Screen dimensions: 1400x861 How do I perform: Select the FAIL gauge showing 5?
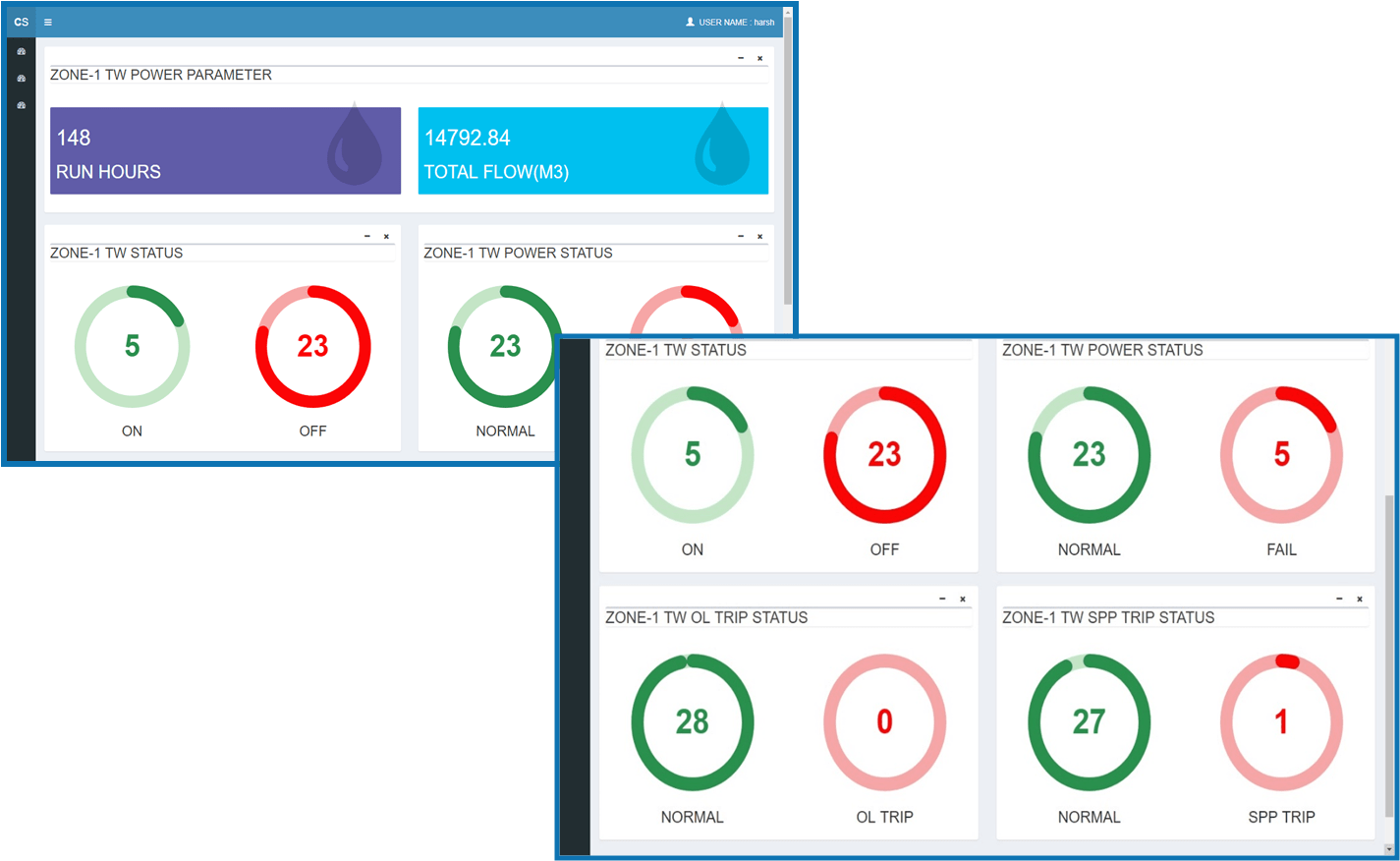click(x=1281, y=454)
